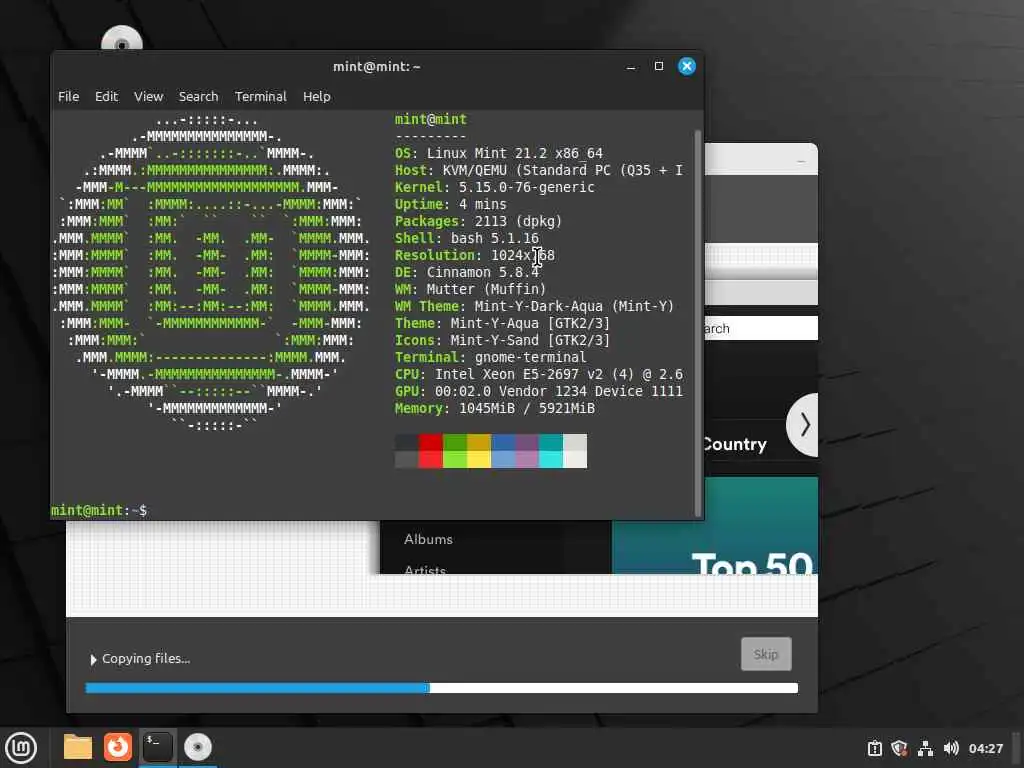Click the cyan color block in neofetch
The image size is (1024, 768).
click(551, 451)
